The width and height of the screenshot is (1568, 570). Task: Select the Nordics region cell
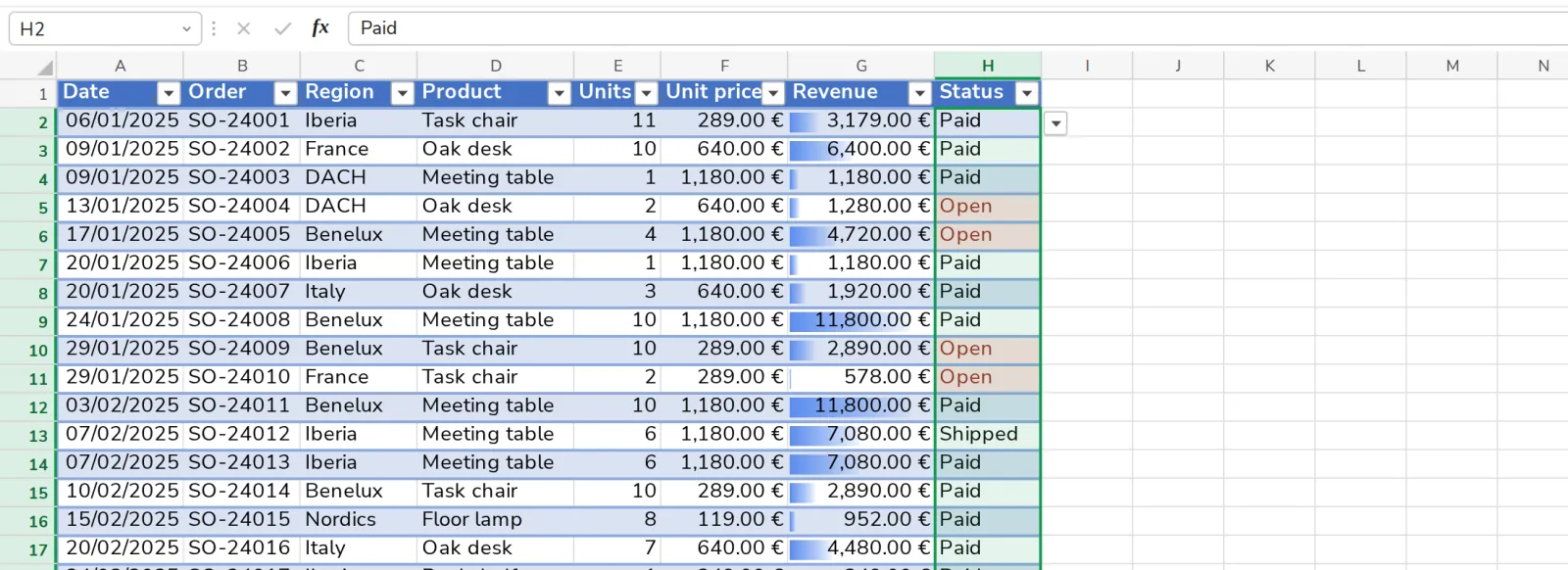359,520
